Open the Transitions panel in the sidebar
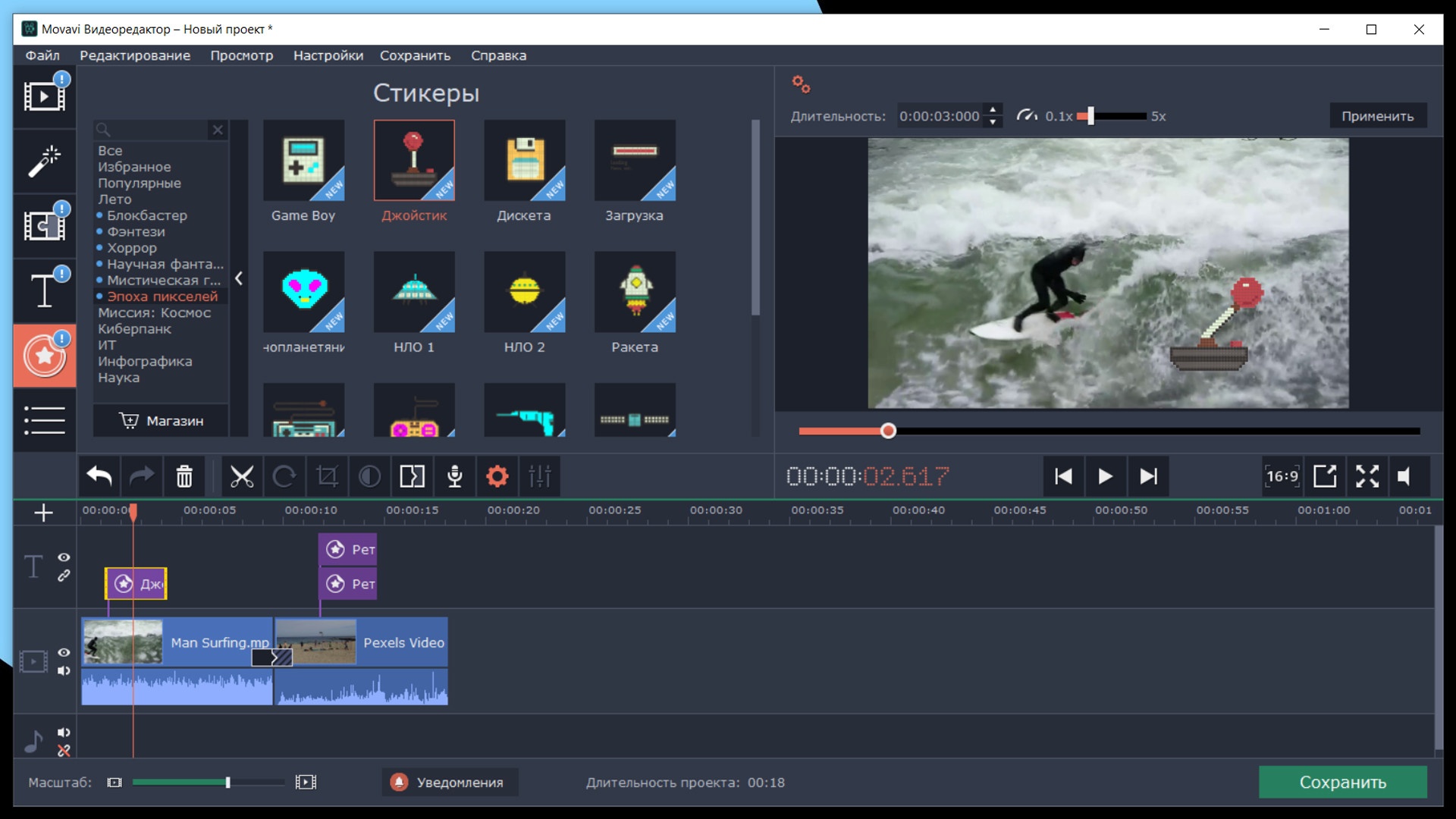 pos(43,225)
